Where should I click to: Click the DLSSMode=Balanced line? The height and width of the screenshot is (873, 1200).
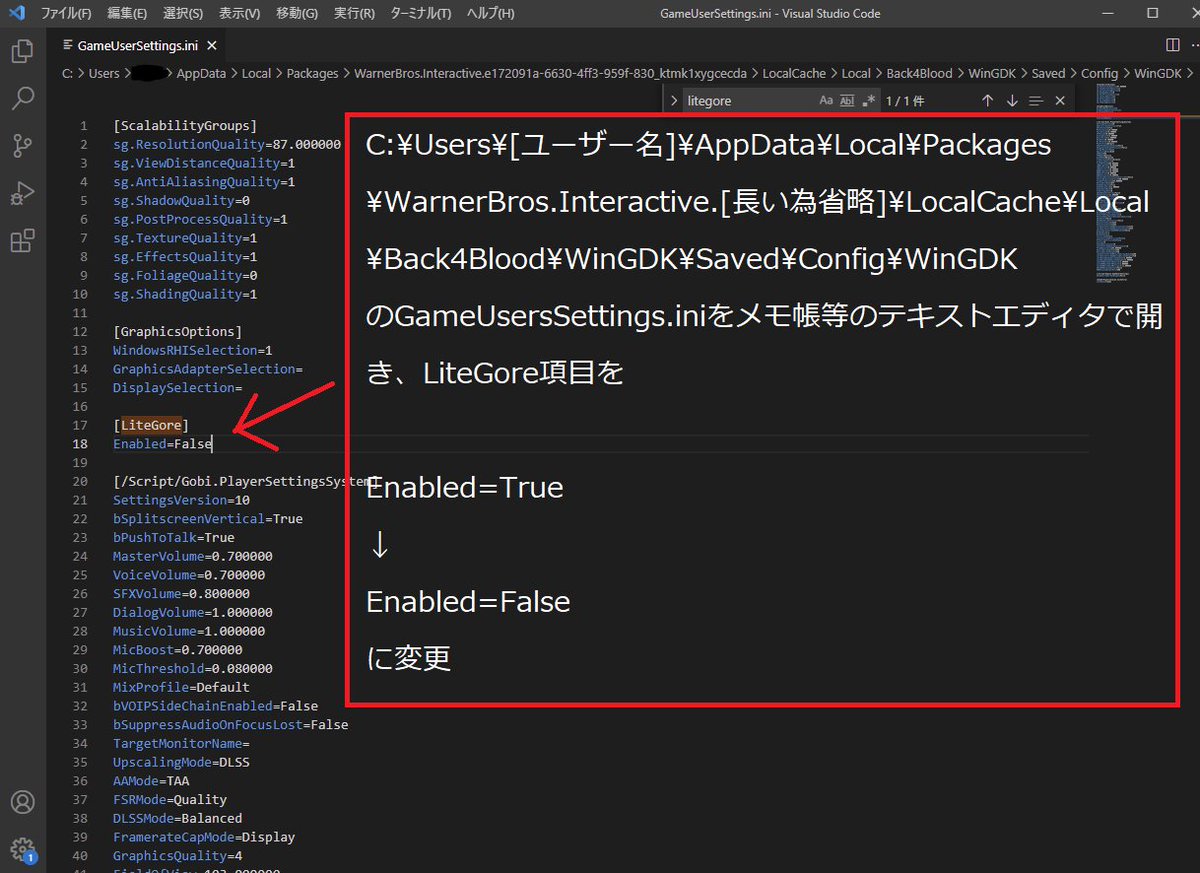[x=177, y=818]
